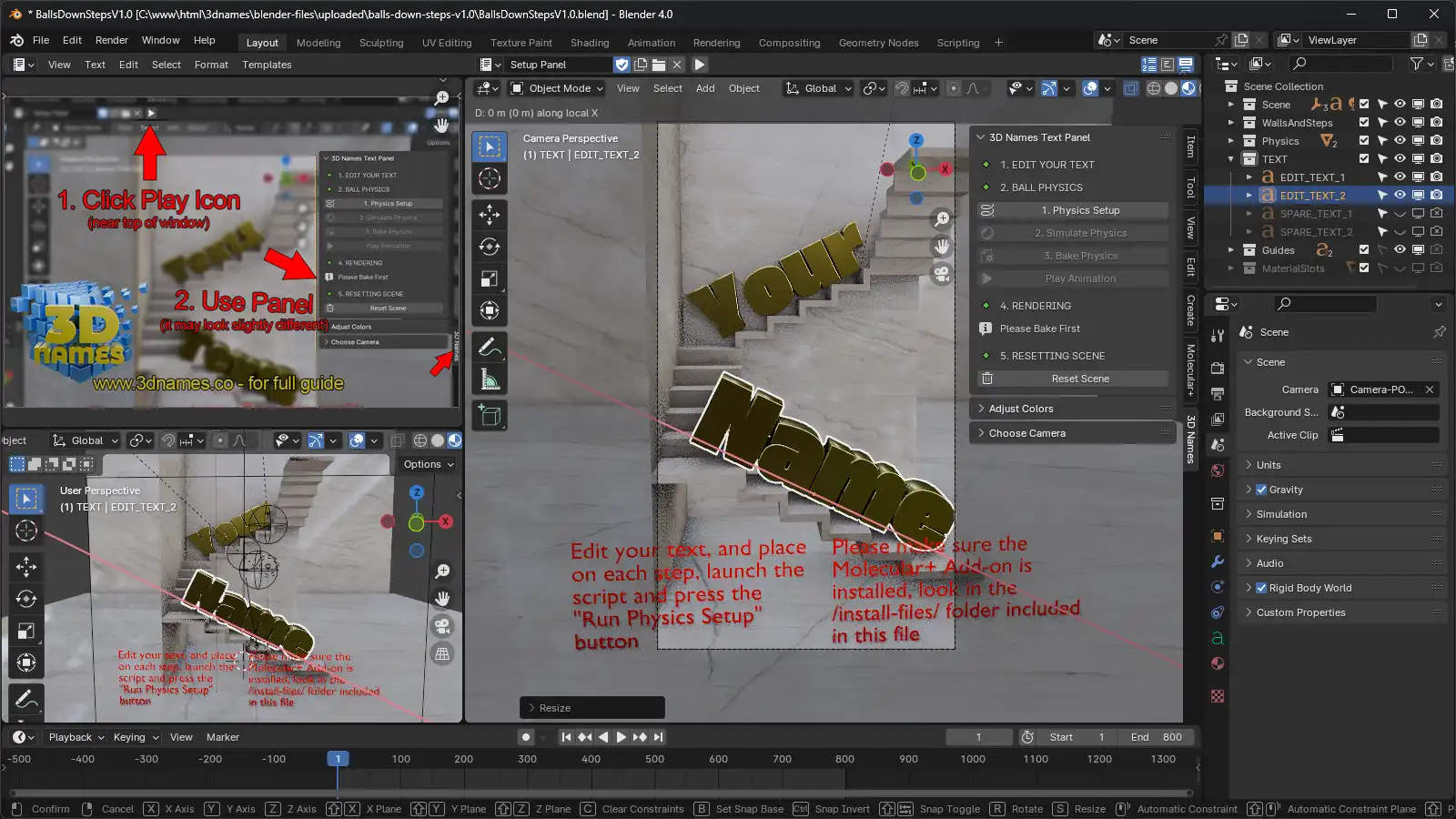This screenshot has height=819, width=1456.
Task: Click the current frame number field
Action: [x=979, y=737]
